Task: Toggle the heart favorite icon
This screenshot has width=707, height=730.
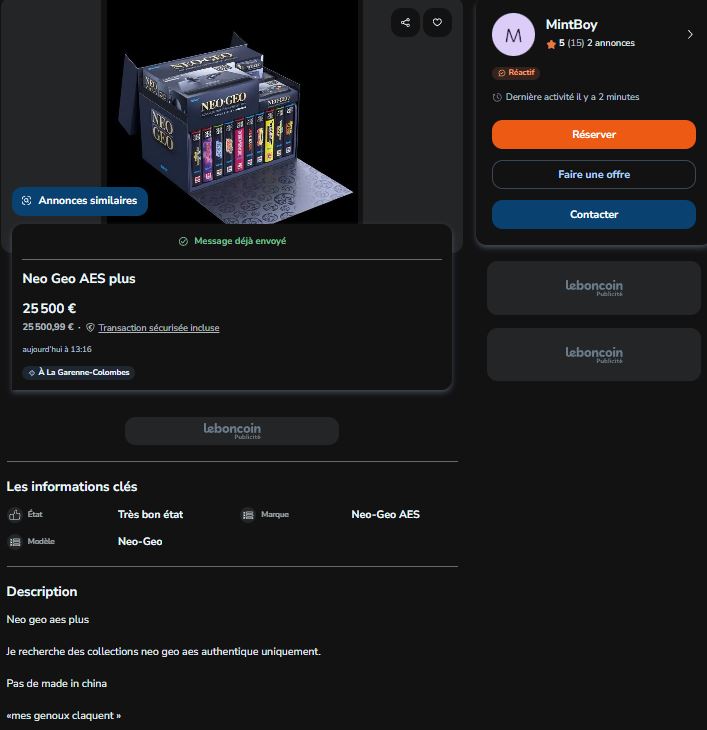Action: pos(437,22)
